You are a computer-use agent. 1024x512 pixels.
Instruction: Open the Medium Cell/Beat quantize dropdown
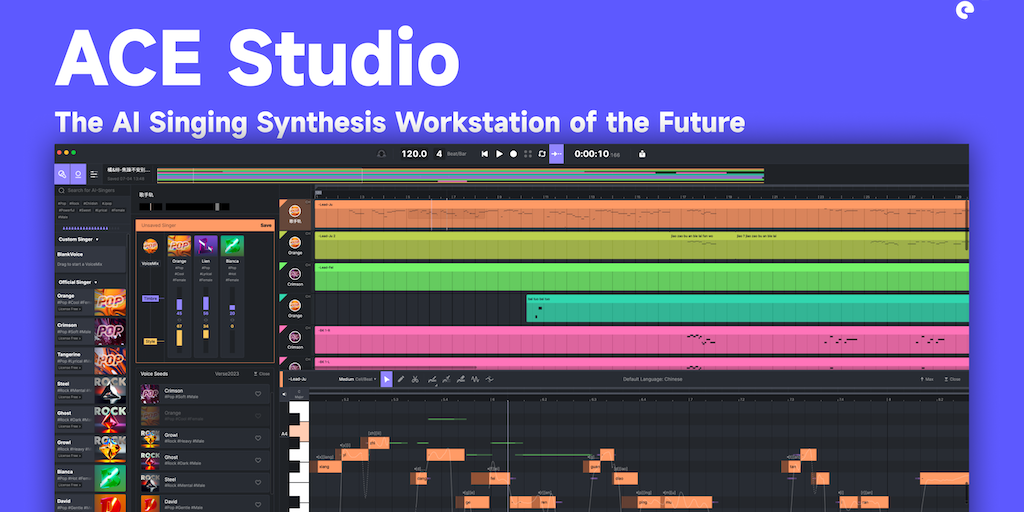click(x=357, y=379)
